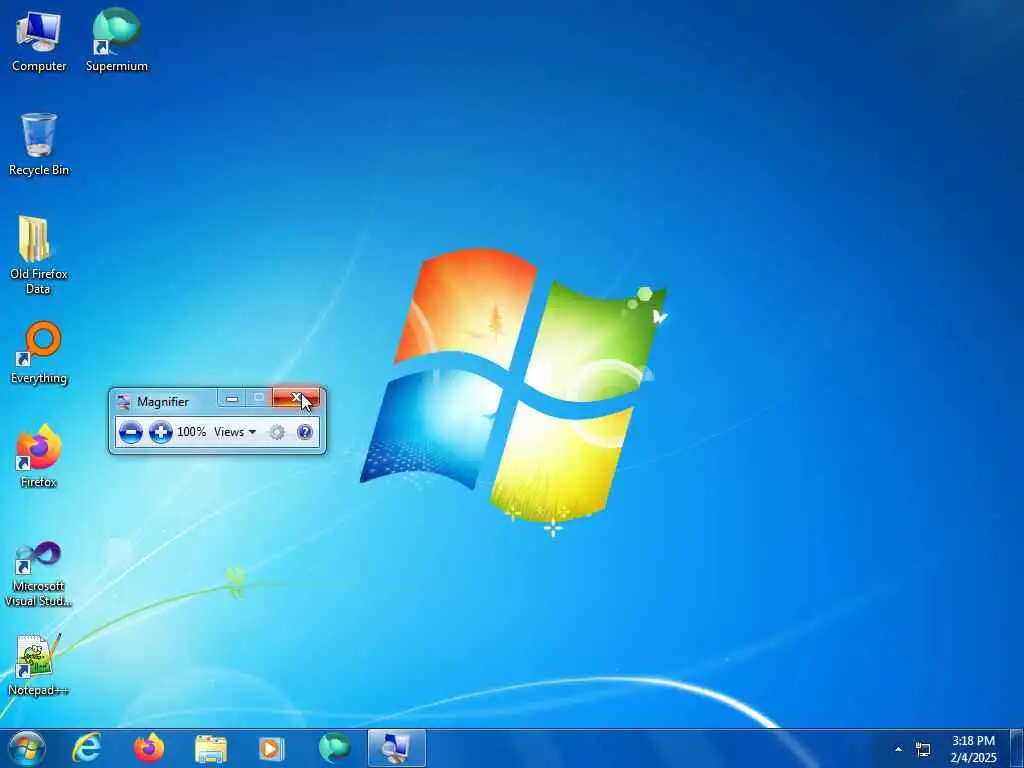Screen dimensions: 1024x768
Task: Click the Show desktop button
Action: coord(1017,748)
